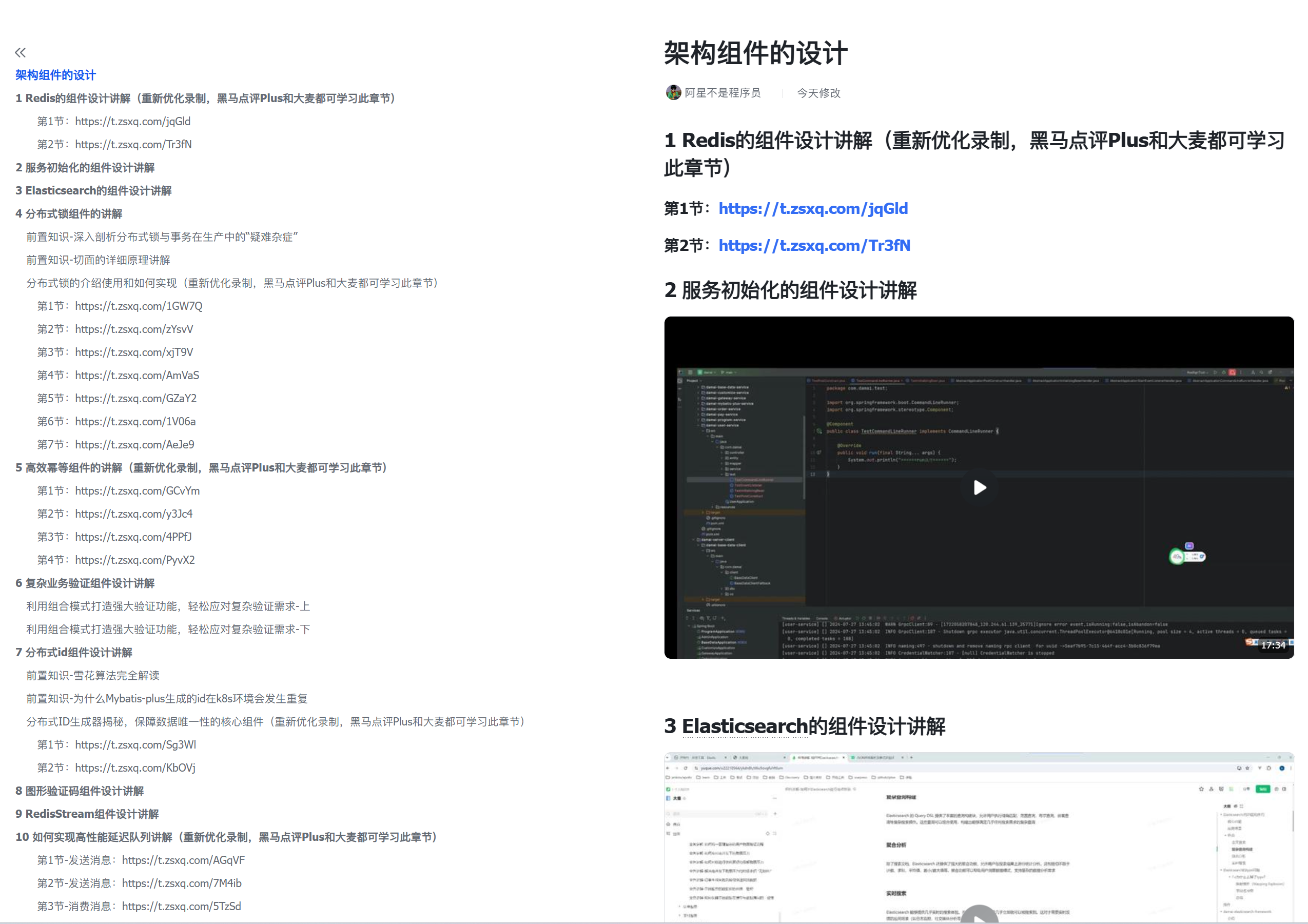Viewport: 1308px width, 924px height.
Task: Go to 4 分布式锁组件的讲解 outline entry
Action: pyautogui.click(x=69, y=213)
